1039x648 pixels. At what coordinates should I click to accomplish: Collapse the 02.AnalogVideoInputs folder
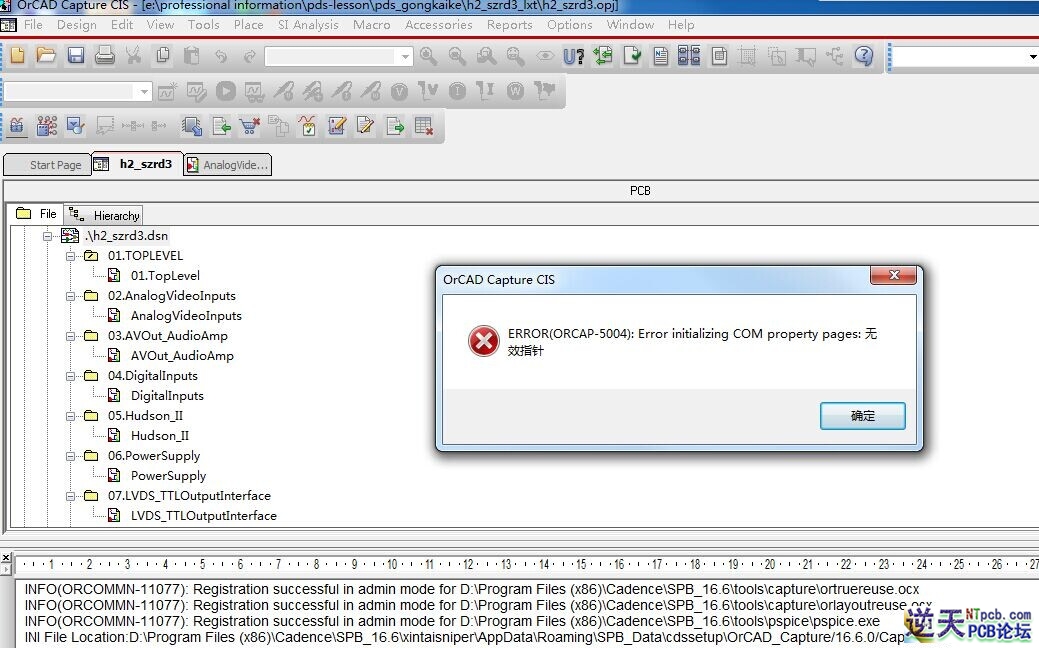click(70, 296)
